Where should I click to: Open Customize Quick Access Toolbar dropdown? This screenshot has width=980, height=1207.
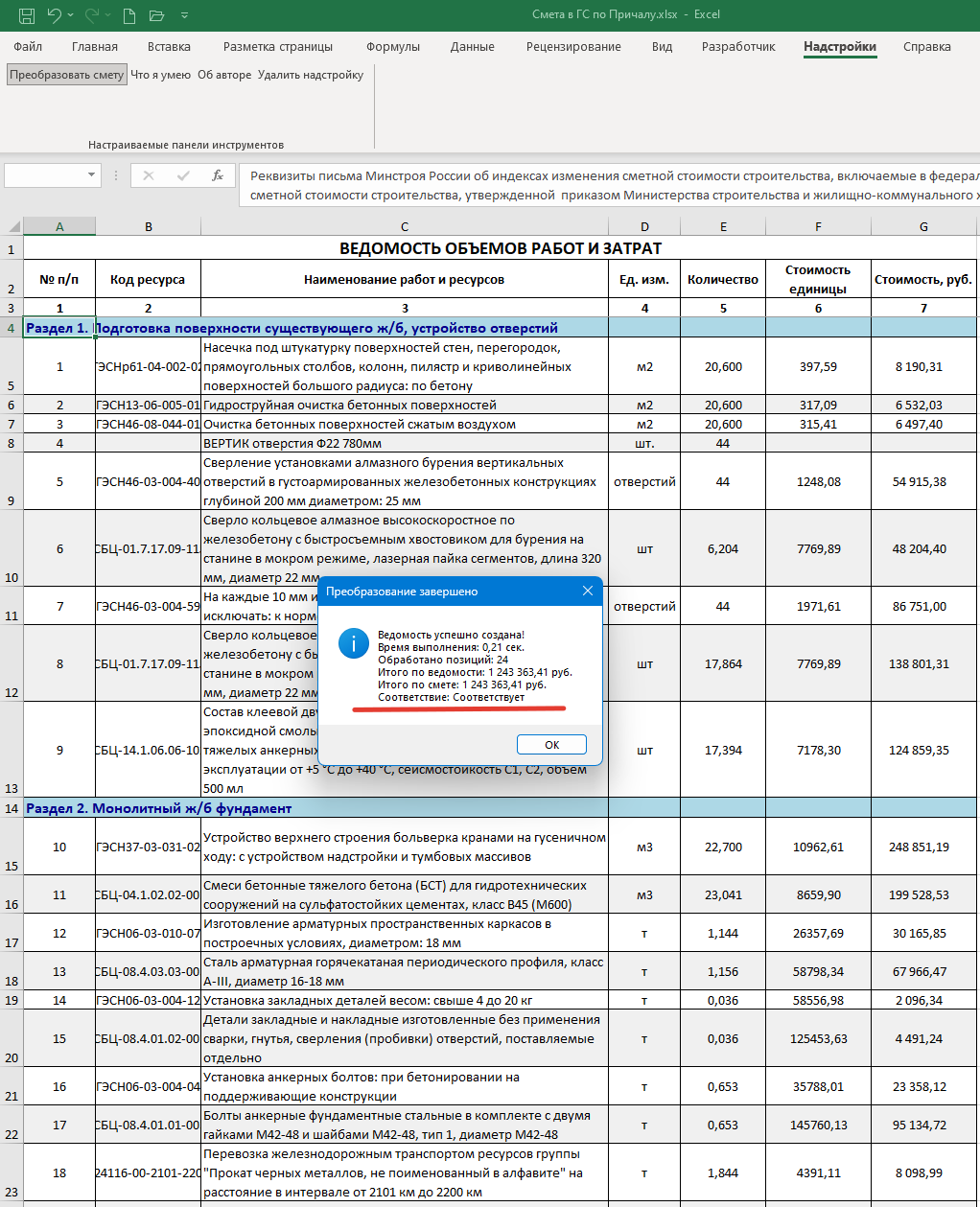coord(184,15)
